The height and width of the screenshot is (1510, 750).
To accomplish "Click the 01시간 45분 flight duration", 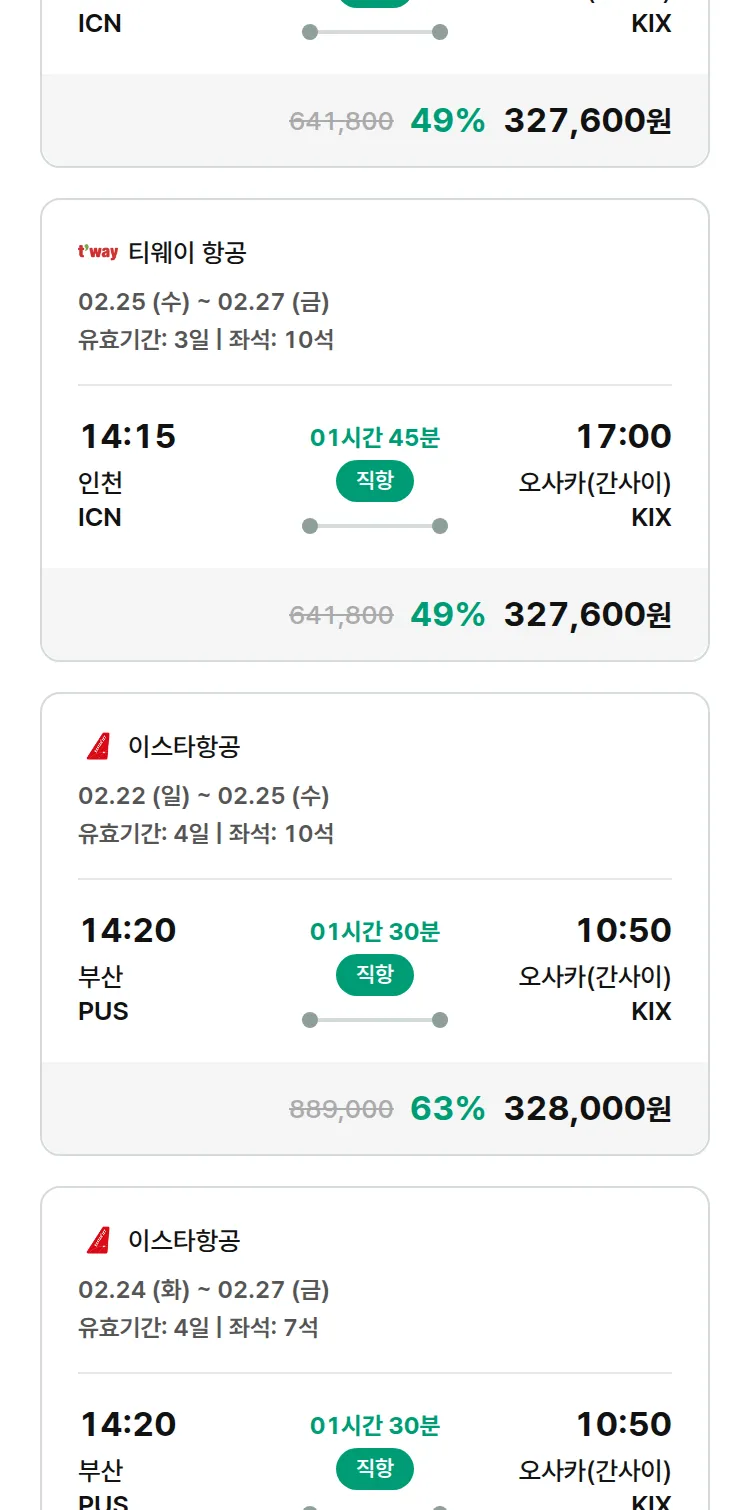I will 375,437.
